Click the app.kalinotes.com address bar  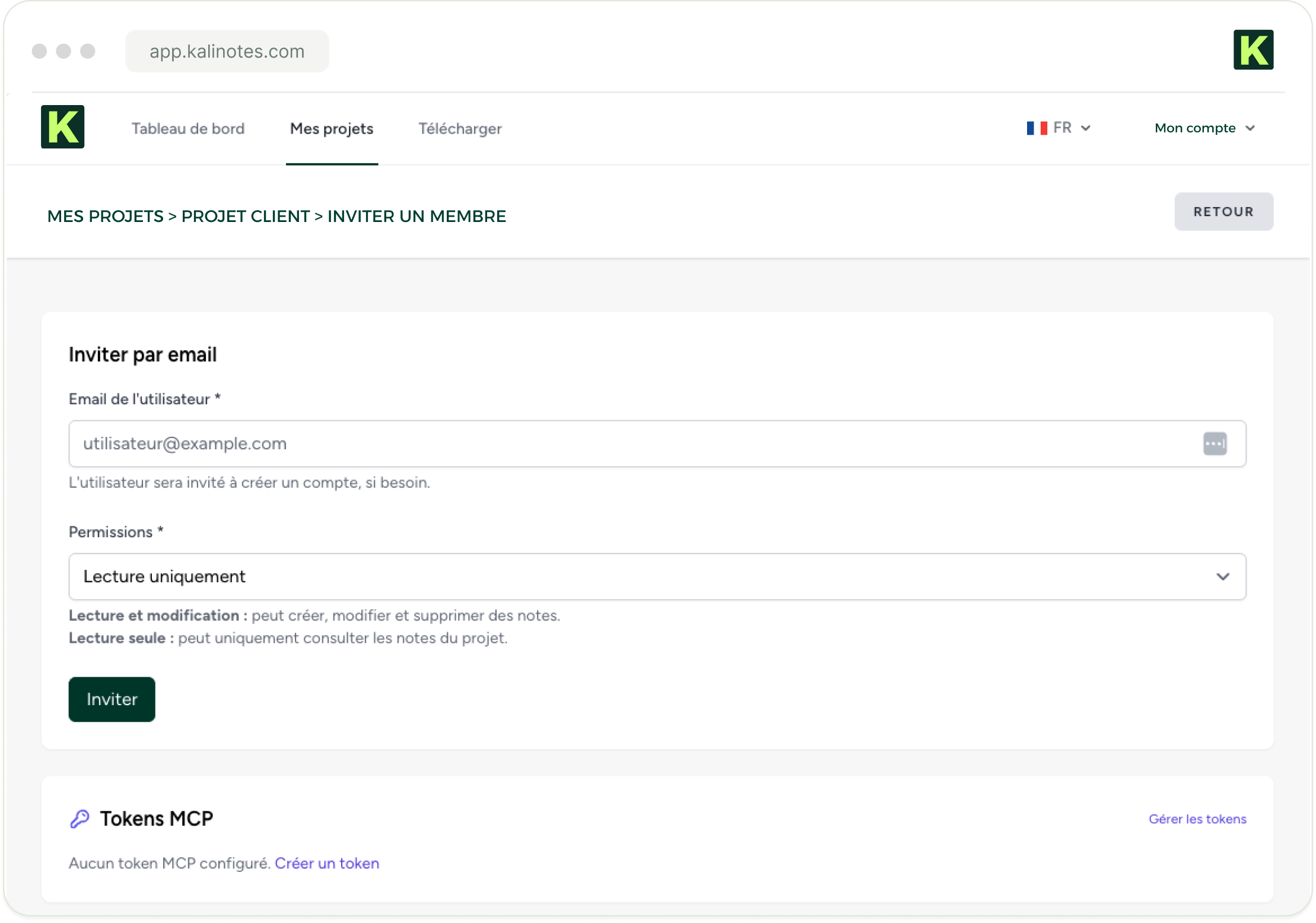click(x=227, y=51)
